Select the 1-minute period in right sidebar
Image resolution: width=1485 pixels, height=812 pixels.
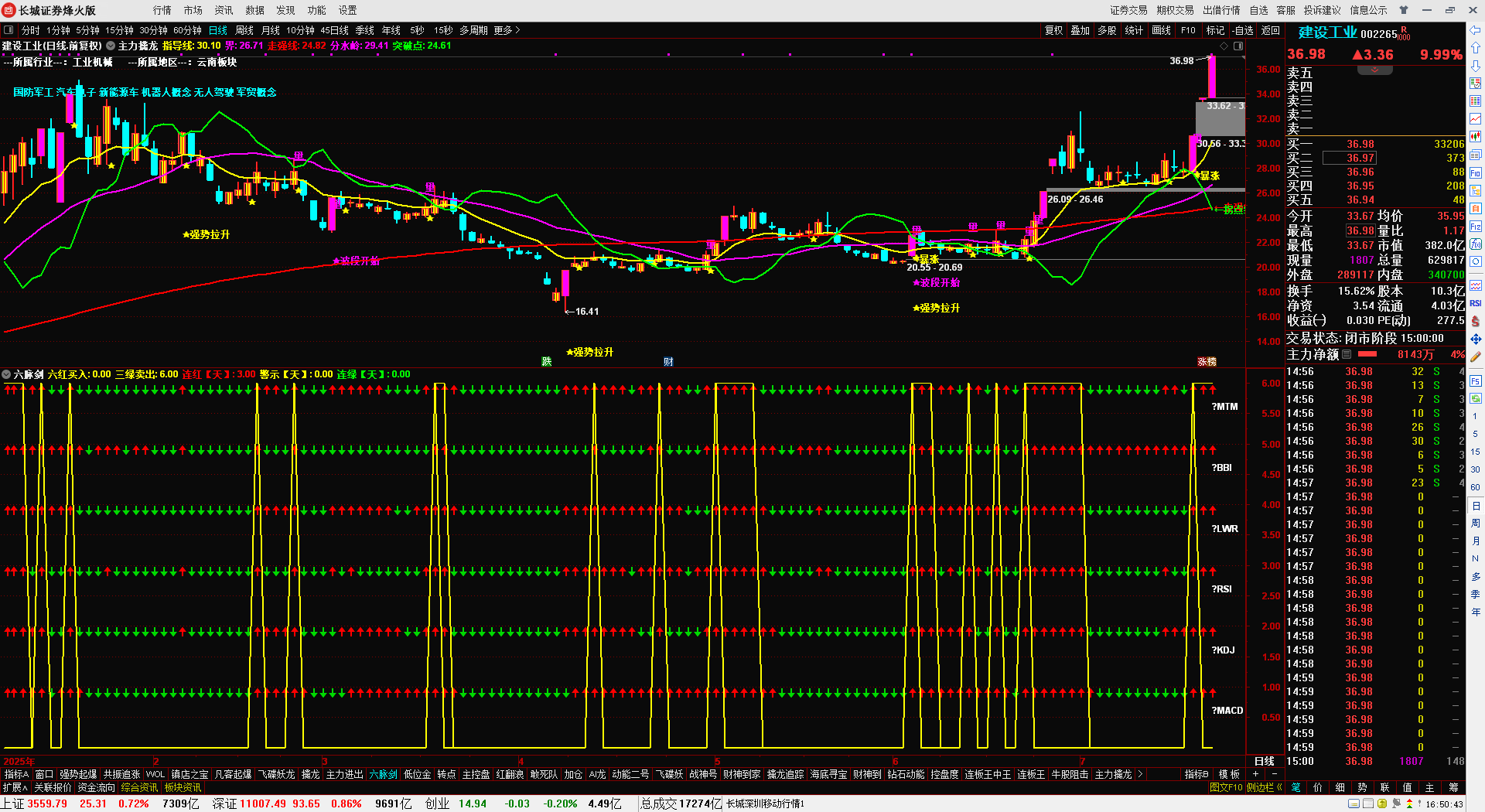click(1476, 416)
